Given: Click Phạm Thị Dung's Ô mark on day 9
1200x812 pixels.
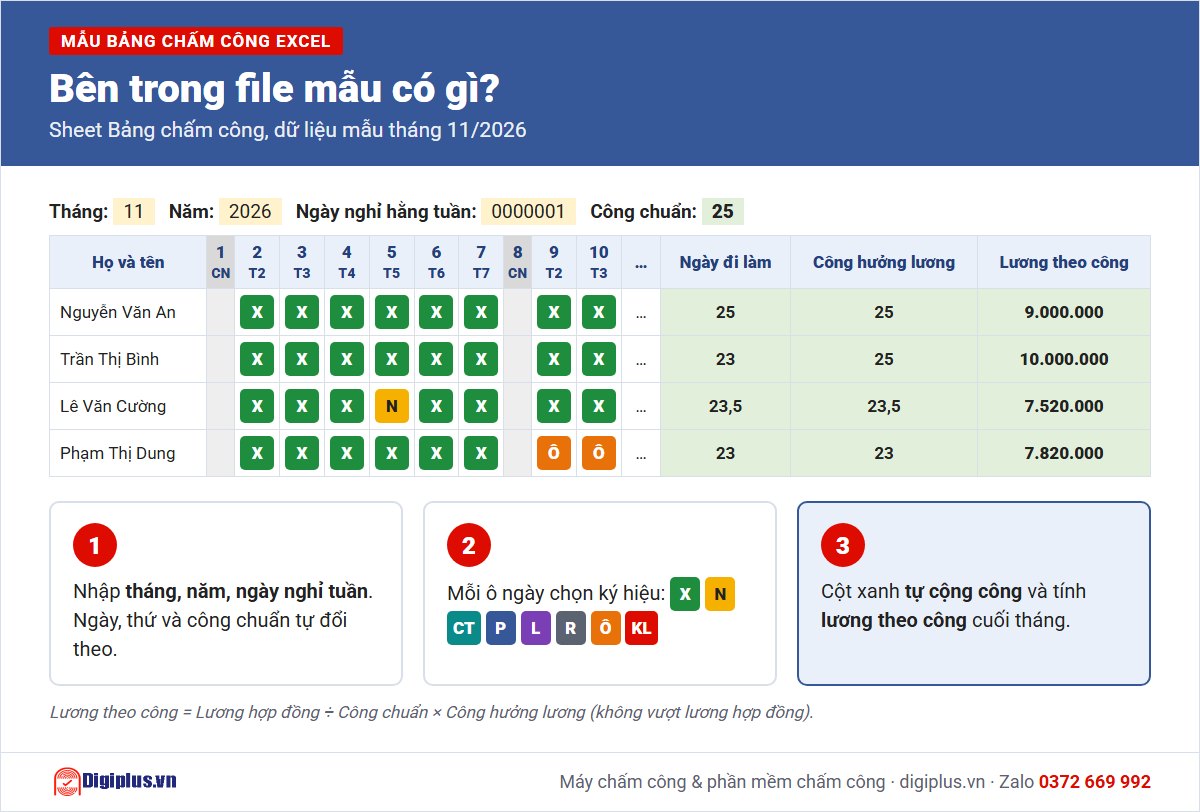Looking at the screenshot, I should point(554,453).
